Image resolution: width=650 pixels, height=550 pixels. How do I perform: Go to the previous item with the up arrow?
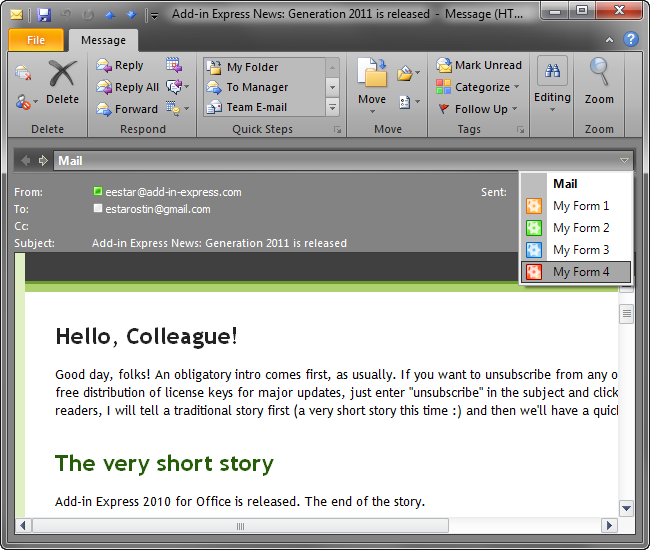pyautogui.click(x=110, y=15)
